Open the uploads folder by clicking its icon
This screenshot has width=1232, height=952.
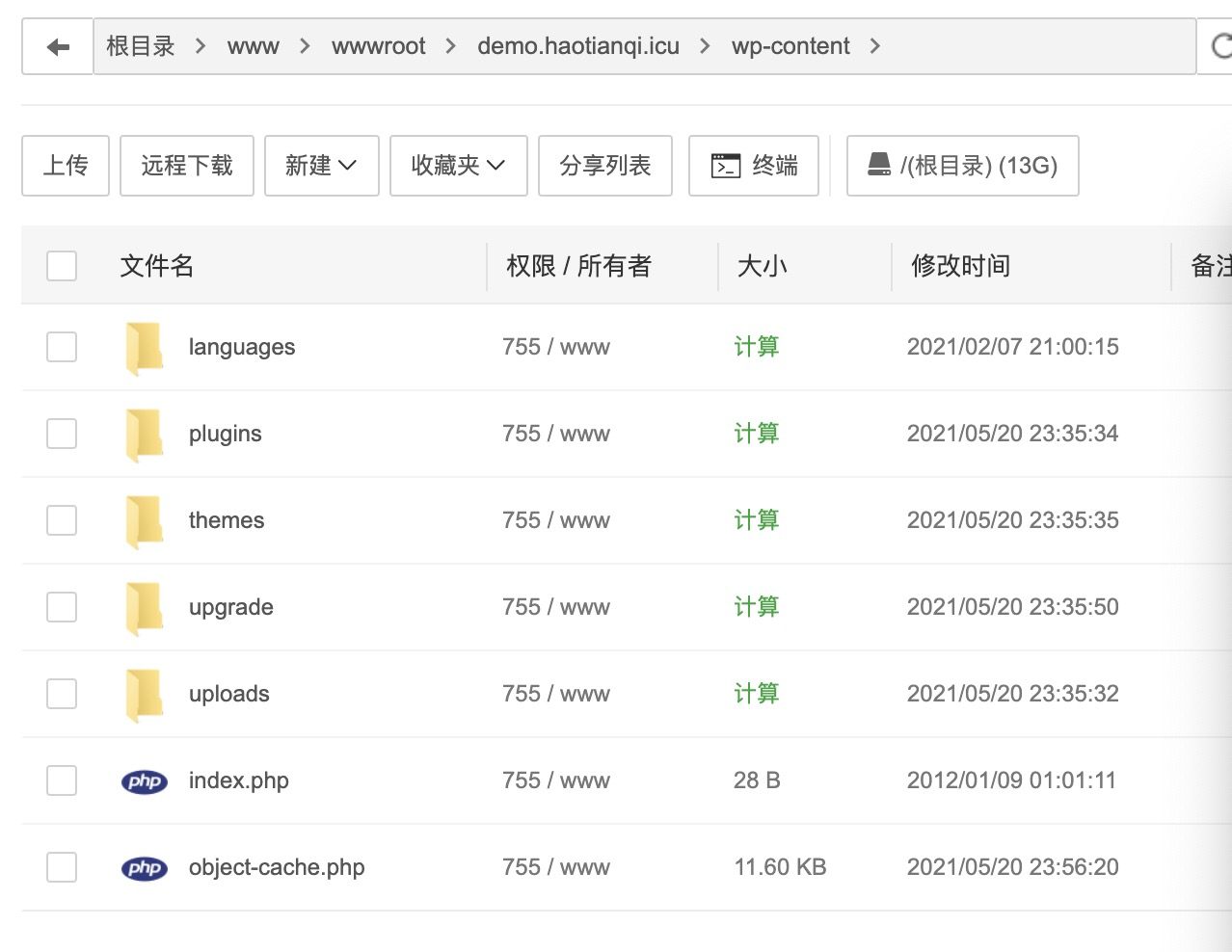(x=144, y=693)
